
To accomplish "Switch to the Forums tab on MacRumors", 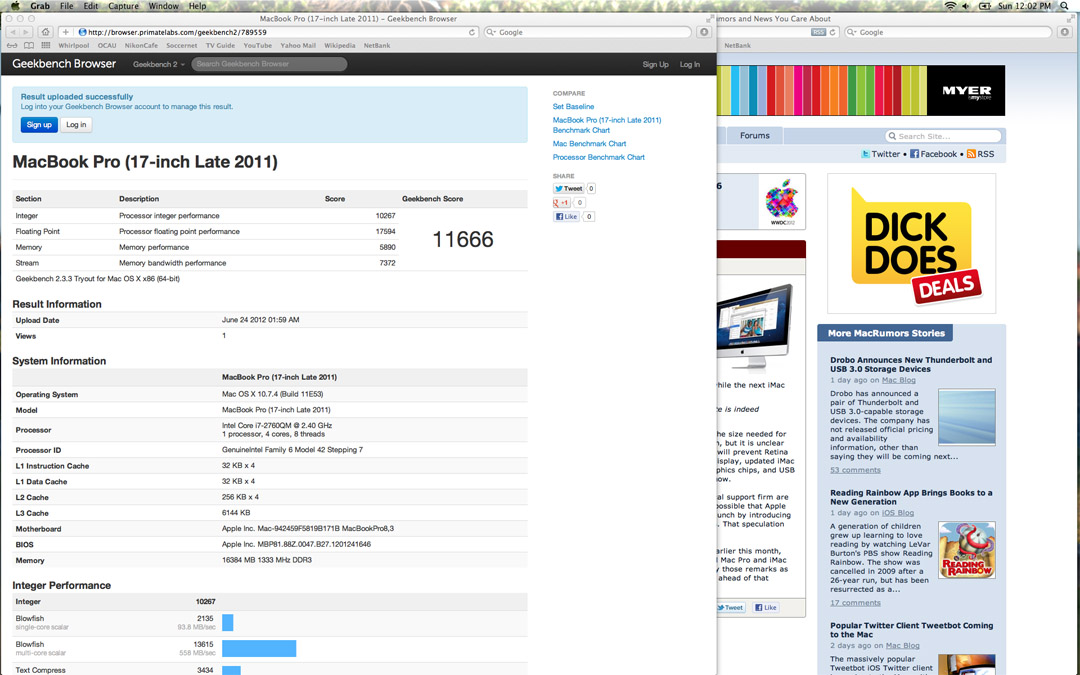I will click(x=754, y=136).
